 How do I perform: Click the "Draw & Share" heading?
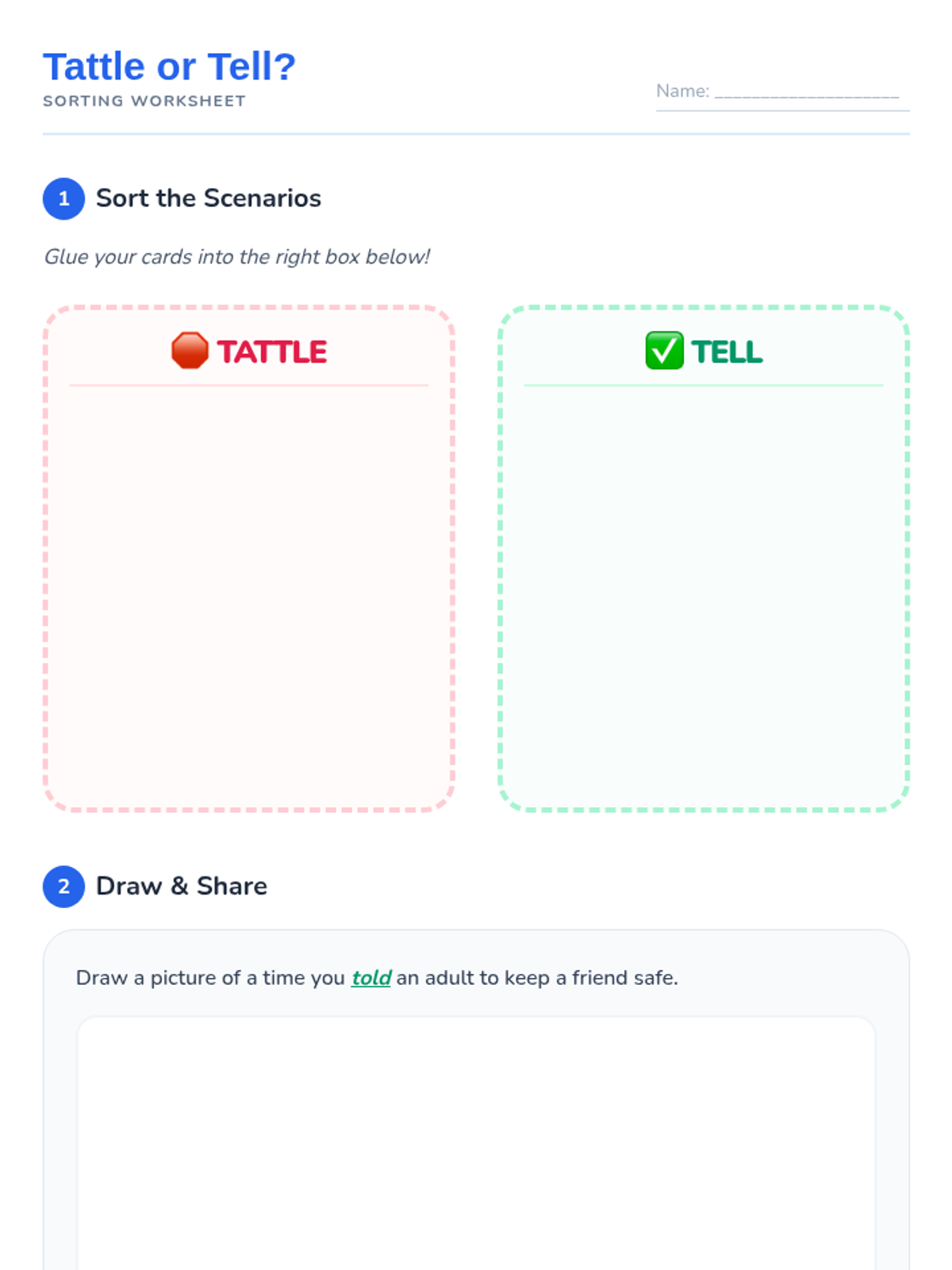(x=181, y=887)
